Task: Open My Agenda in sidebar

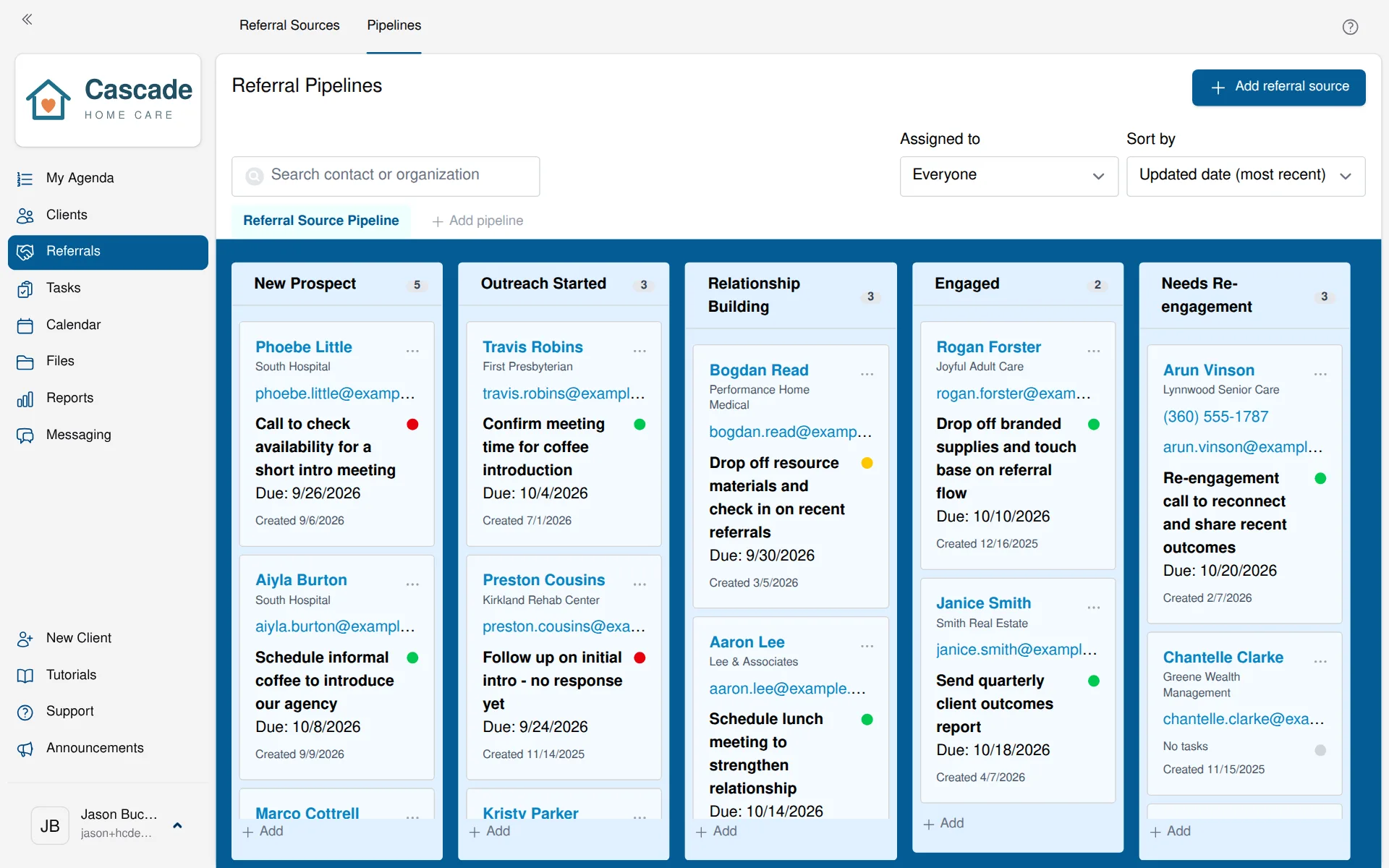Action: click(x=108, y=178)
